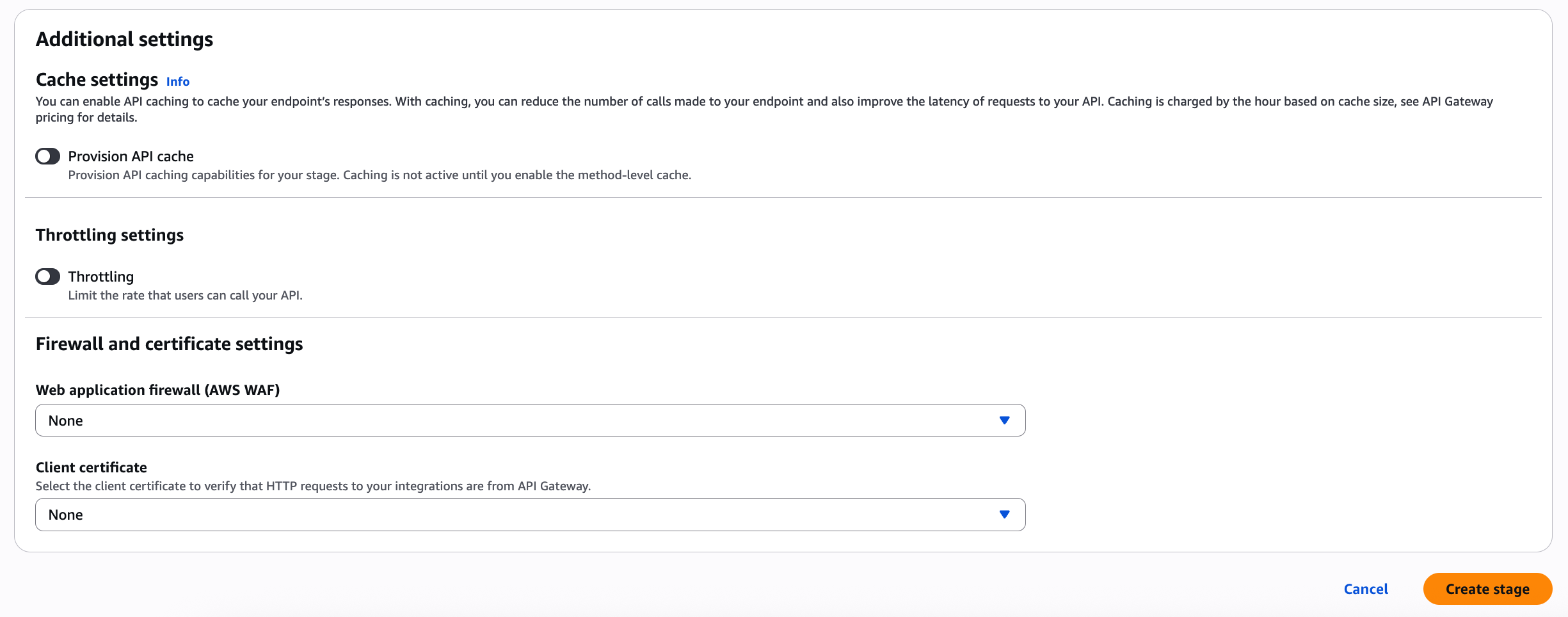Click the Client certificate dropdown arrow icon
This screenshot has height=617, width=1568.
[1004, 515]
